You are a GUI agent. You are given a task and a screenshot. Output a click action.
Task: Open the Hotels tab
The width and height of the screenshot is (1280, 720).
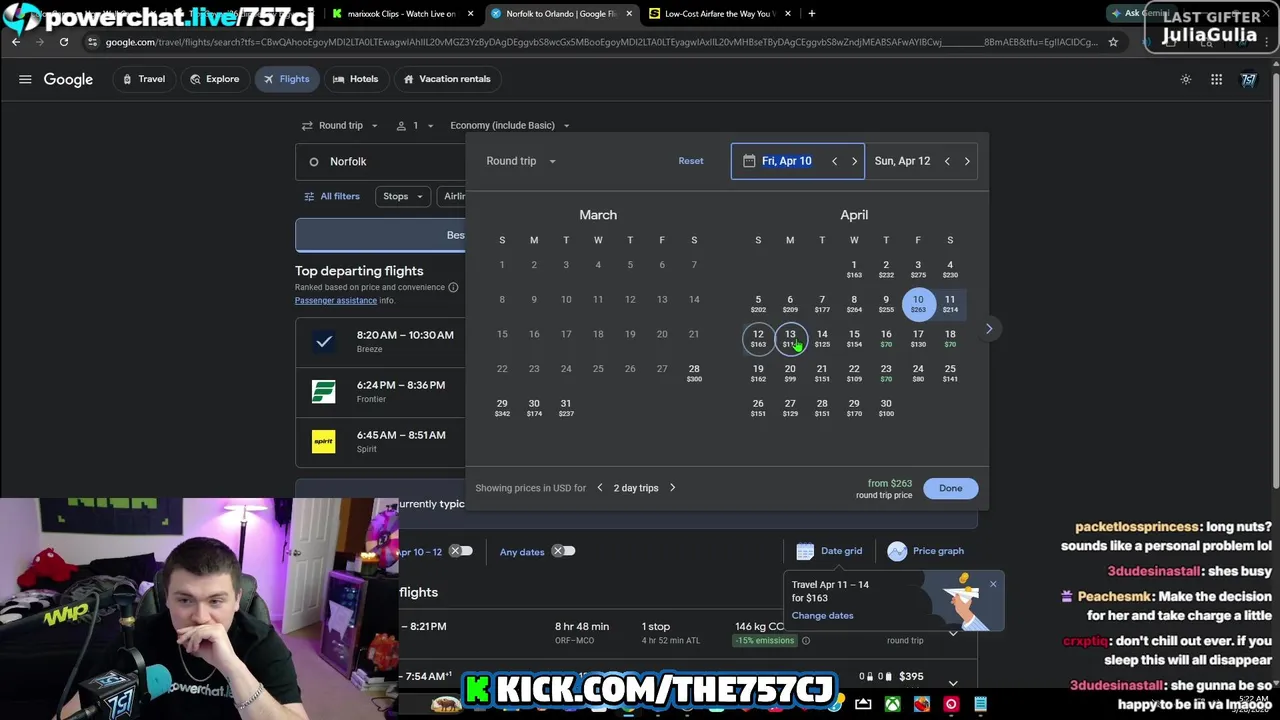point(355,79)
